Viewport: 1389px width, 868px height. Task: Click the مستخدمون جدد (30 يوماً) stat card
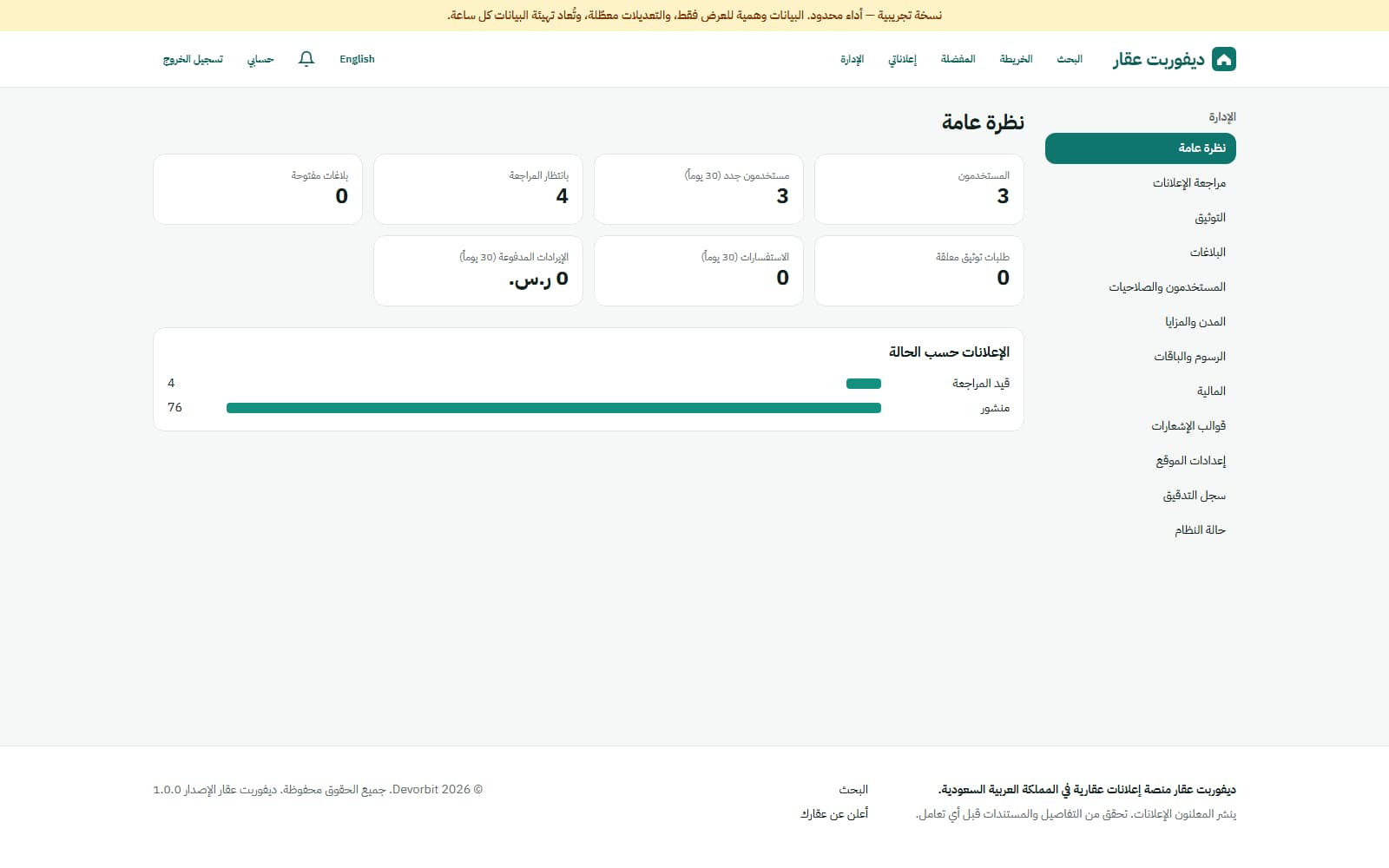(x=699, y=189)
